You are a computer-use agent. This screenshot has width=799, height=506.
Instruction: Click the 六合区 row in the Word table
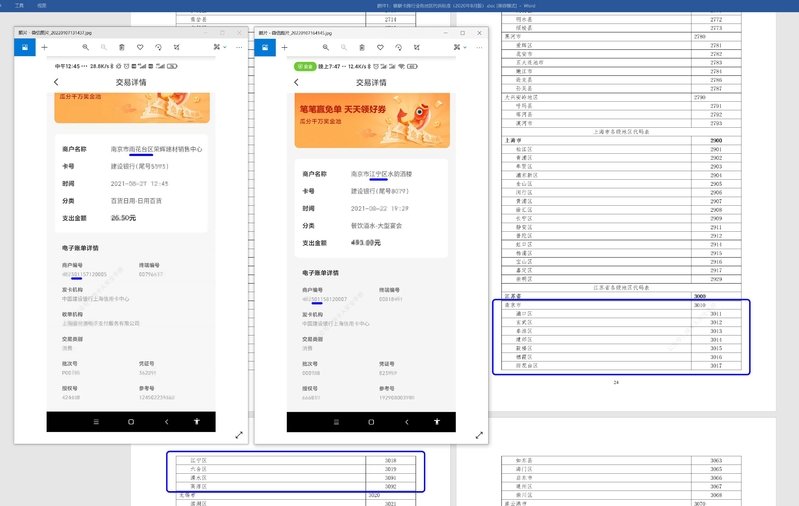pos(296,469)
